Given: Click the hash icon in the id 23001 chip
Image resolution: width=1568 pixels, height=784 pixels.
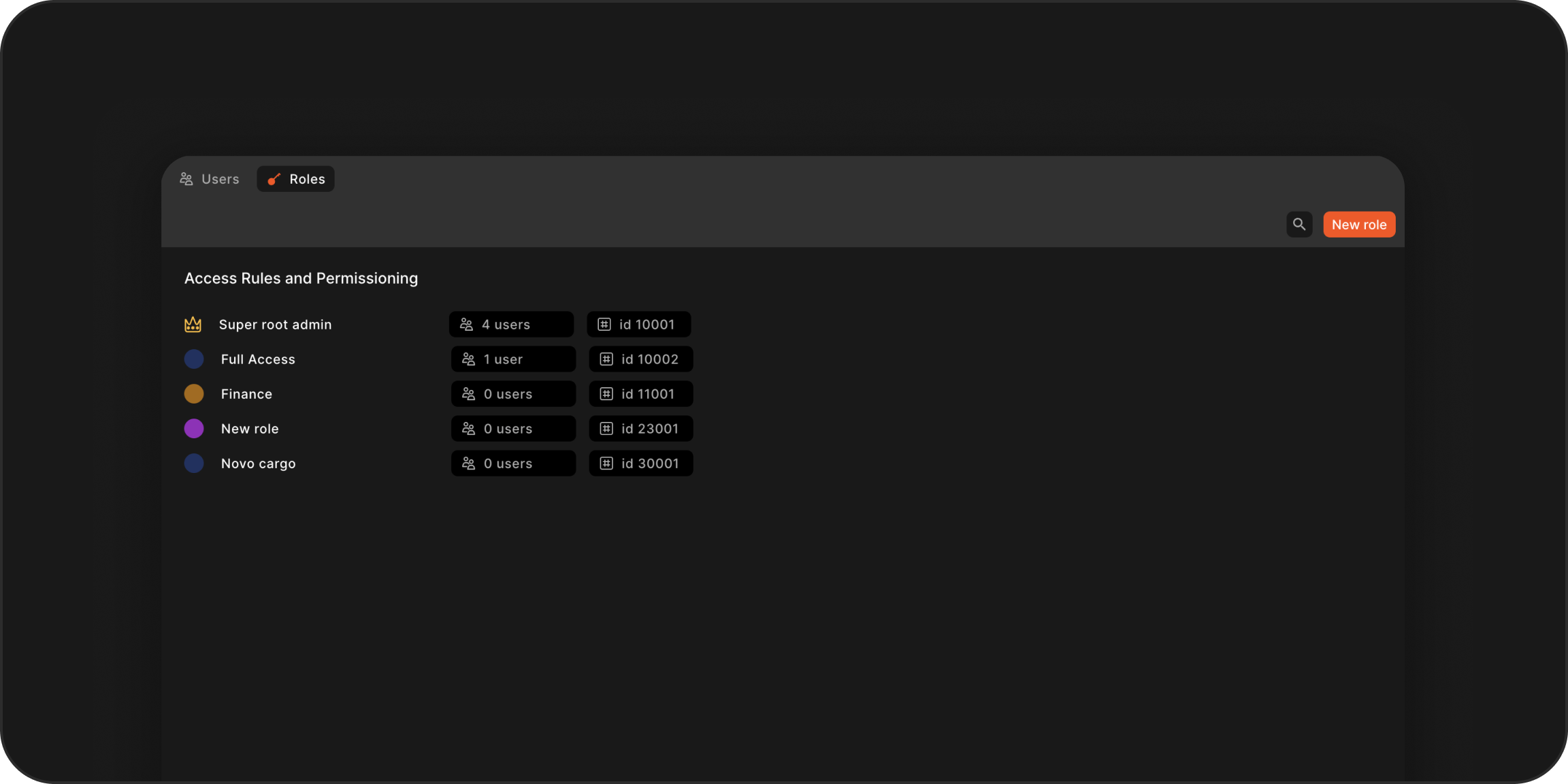Looking at the screenshot, I should tap(606, 428).
